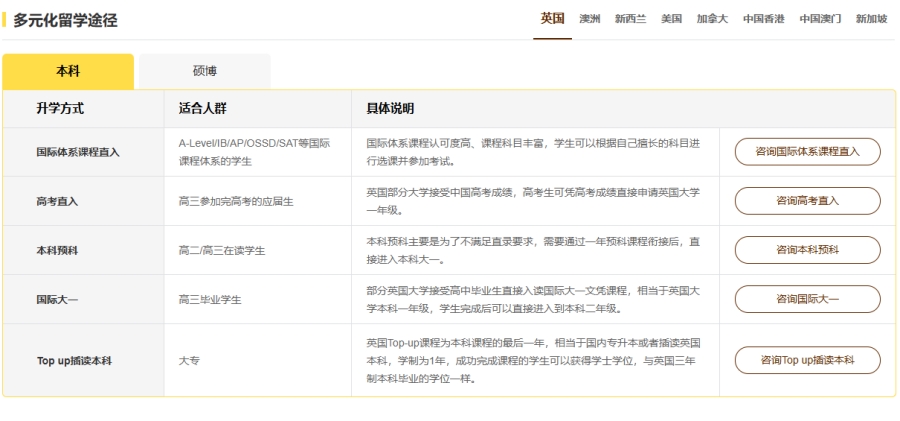Switch to the 本科 tab
The image size is (900, 421).
pos(68,71)
